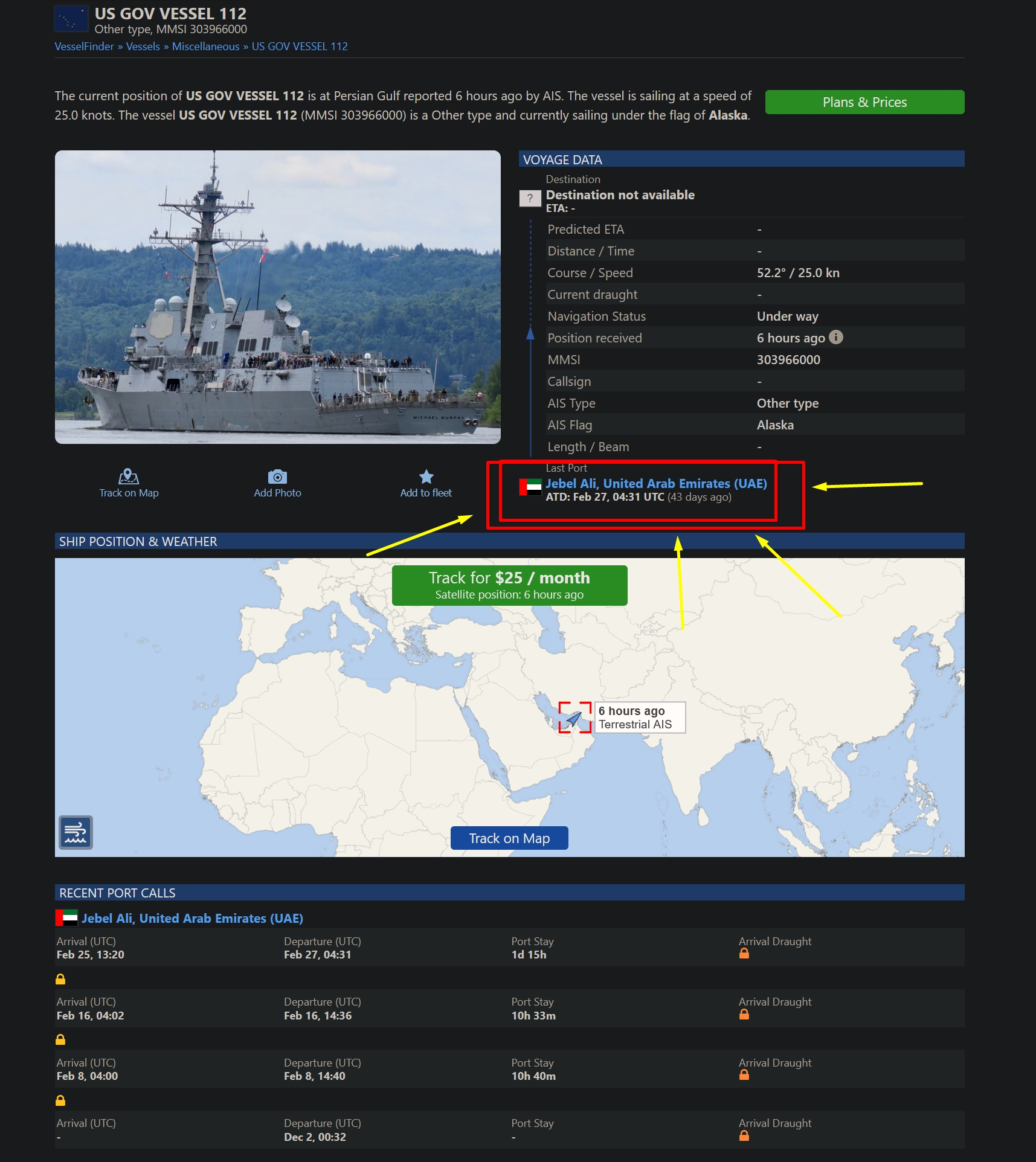The image size is (1036, 1162).
Task: Click the unknown destination question mark icon
Action: click(x=530, y=198)
